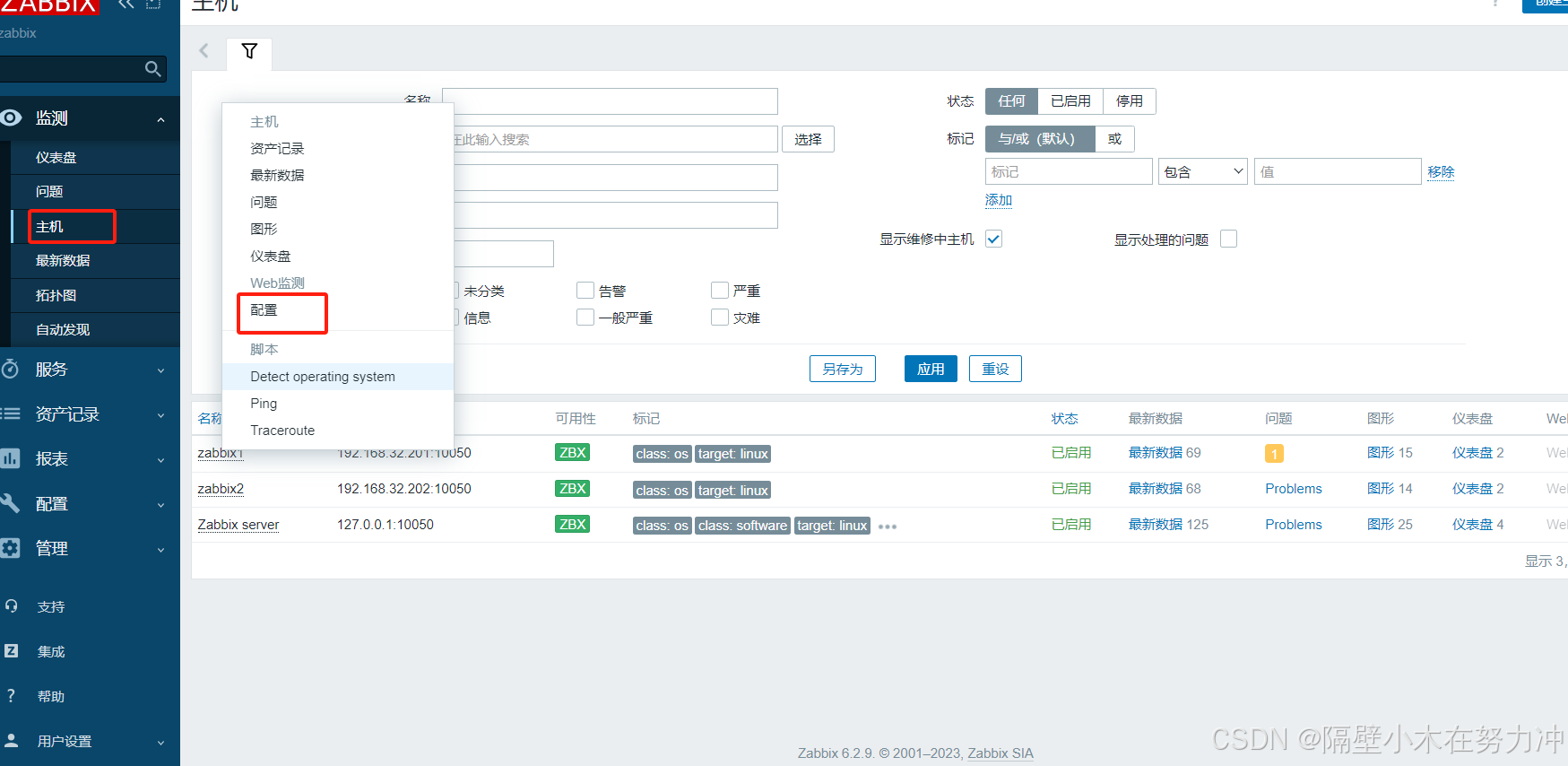This screenshot has height=766, width=1568.
Task: Expand the Administration (管理) section chevron
Action: pos(160,550)
